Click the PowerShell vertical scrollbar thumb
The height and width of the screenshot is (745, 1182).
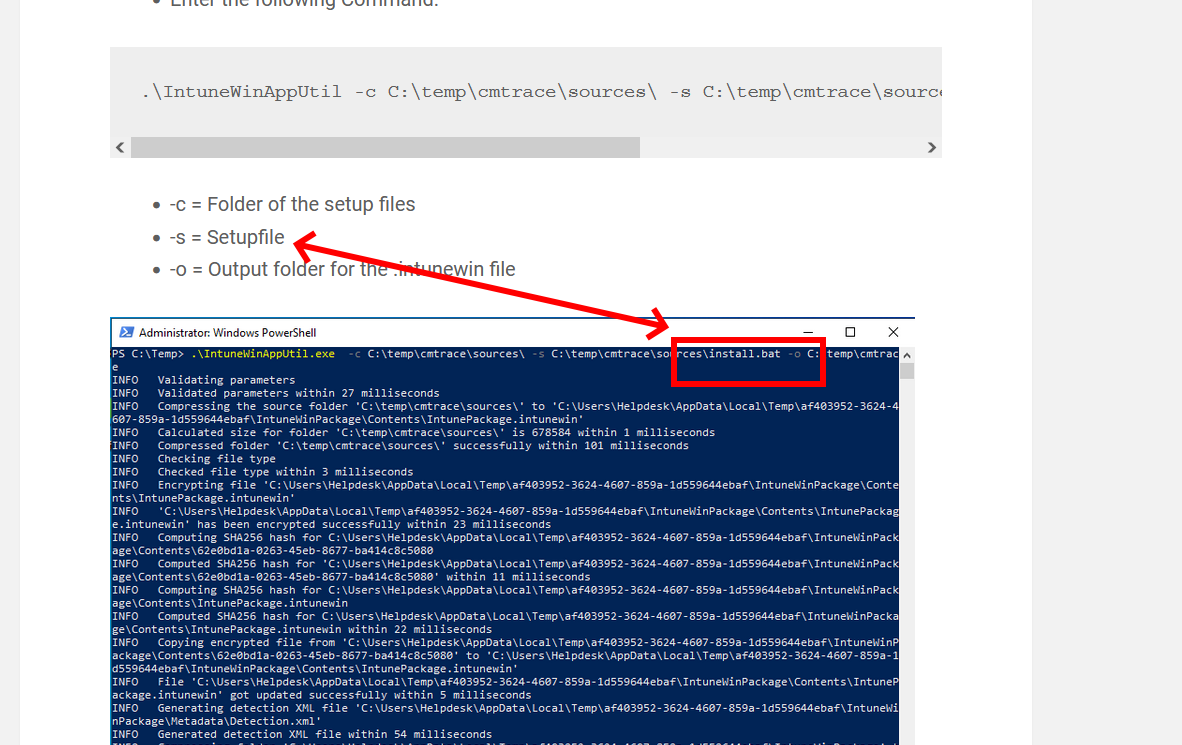(907, 371)
